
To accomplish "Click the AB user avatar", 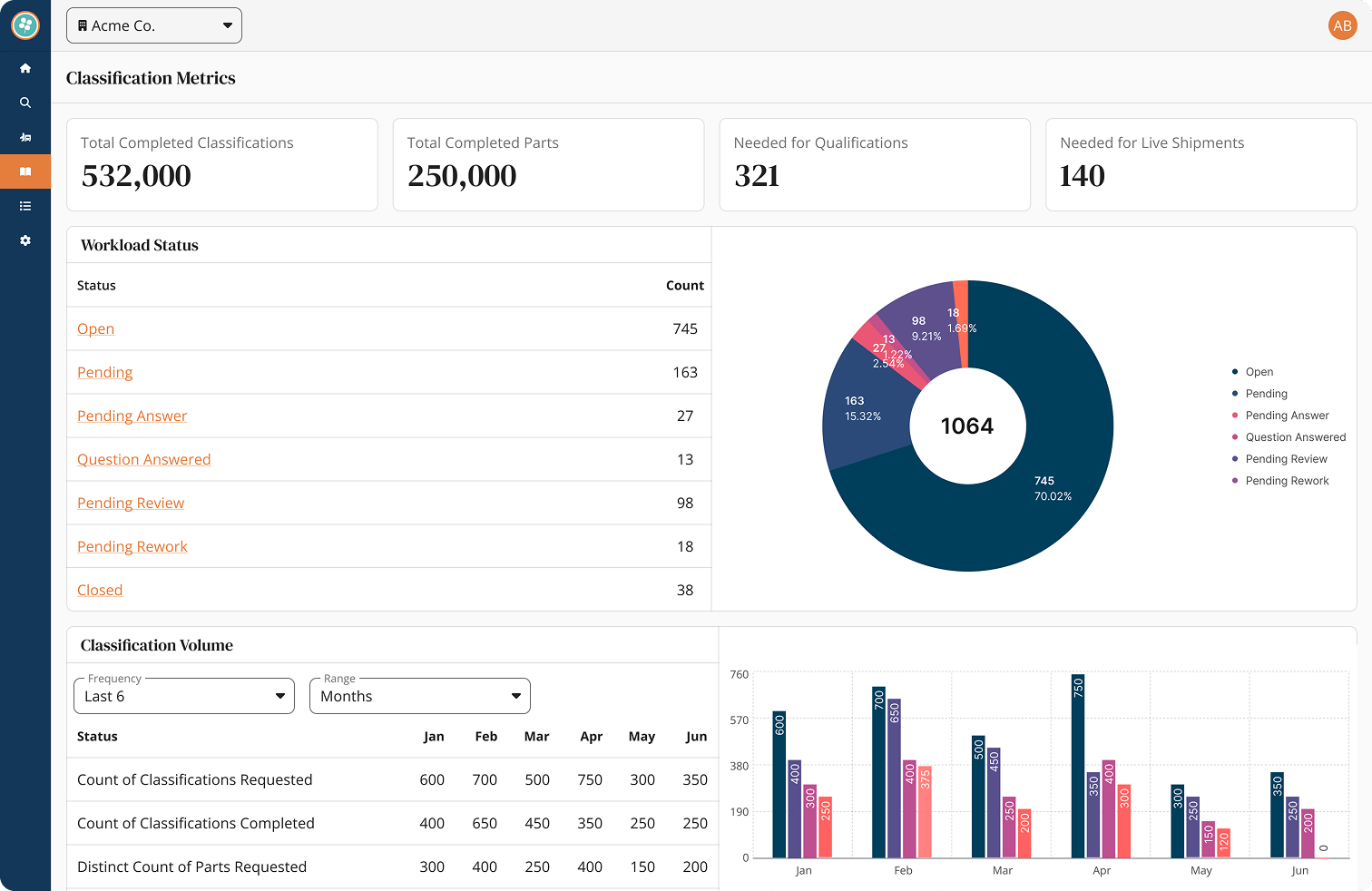I will click(x=1343, y=25).
